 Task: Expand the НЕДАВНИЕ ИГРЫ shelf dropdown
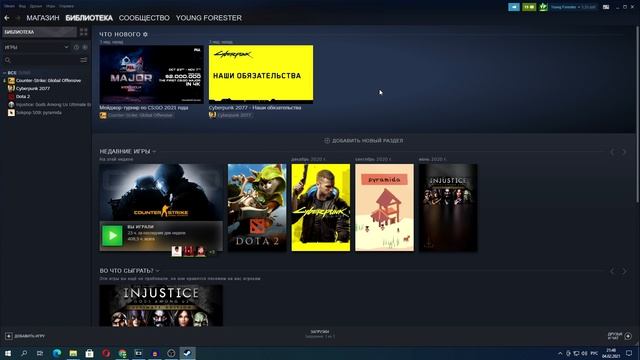pos(154,151)
